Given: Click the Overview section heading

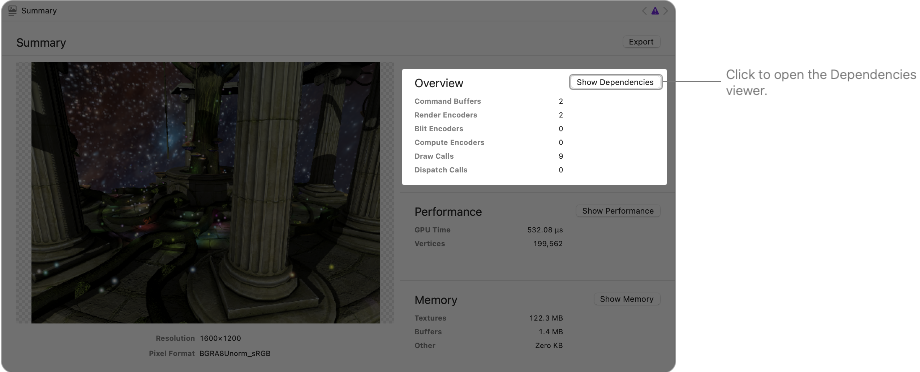Looking at the screenshot, I should (x=439, y=83).
